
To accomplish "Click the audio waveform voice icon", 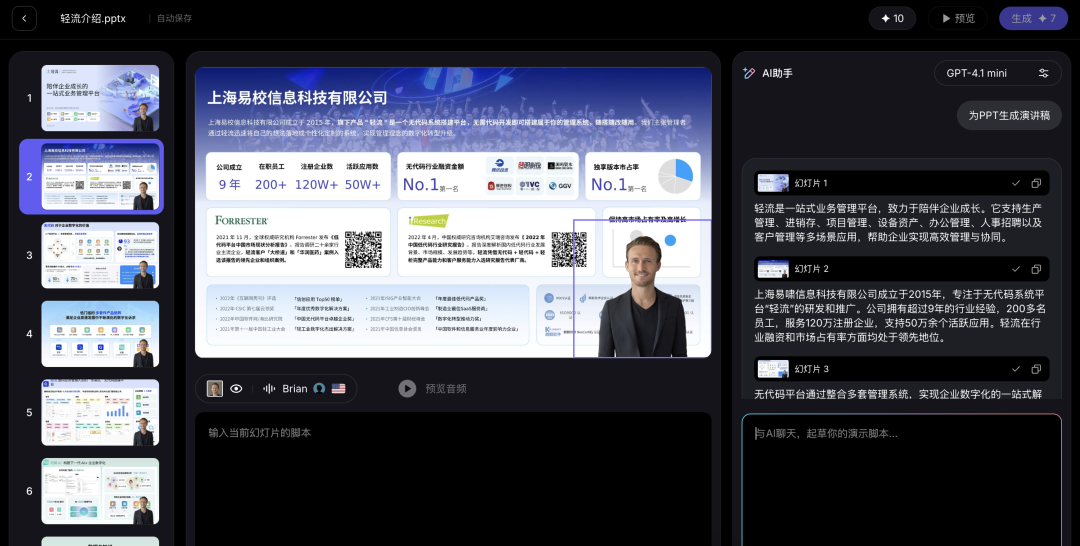I will pyautogui.click(x=269, y=388).
